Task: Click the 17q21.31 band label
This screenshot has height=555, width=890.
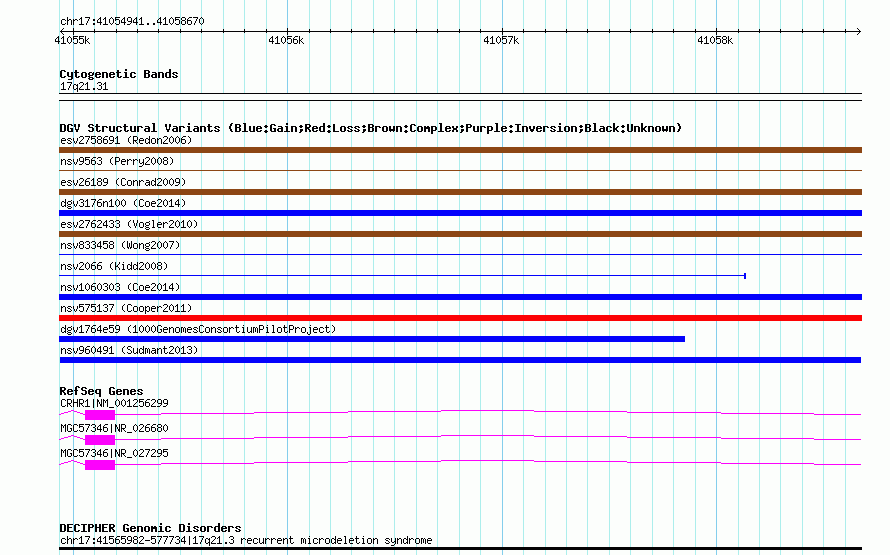Action: (84, 86)
